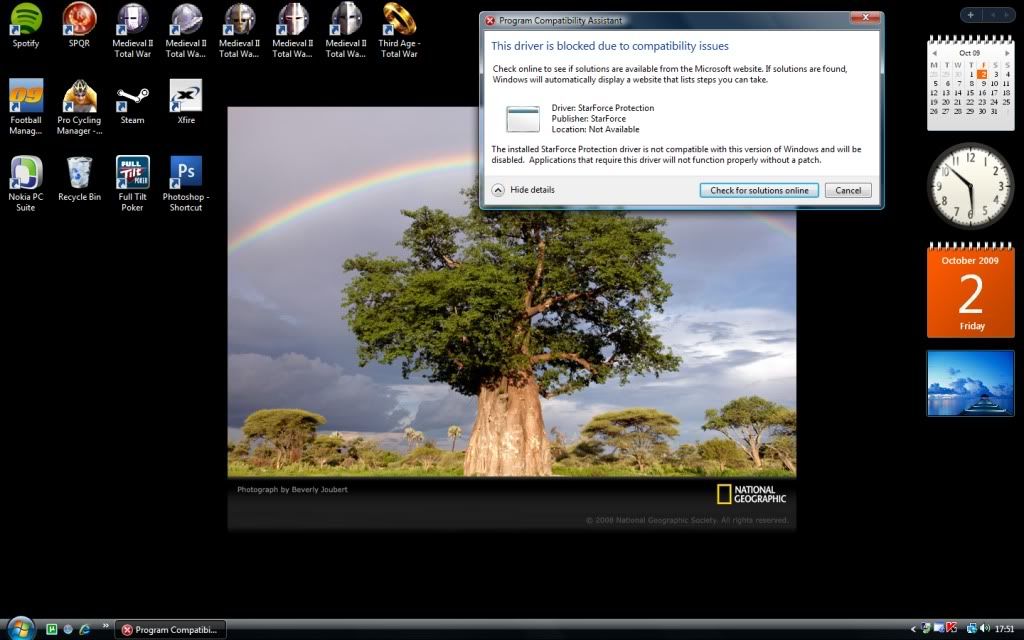Cancel the Program Compatibility Assistant dialog
The width and height of the screenshot is (1024, 640).
pyautogui.click(x=848, y=190)
